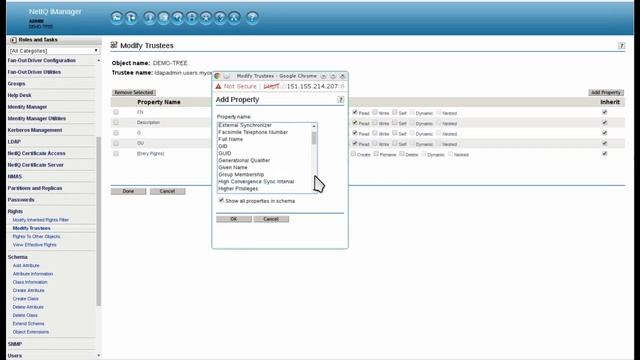Open the View Objects header icon
Image resolution: width=640 pixels, height=360 pixels.
point(164,18)
